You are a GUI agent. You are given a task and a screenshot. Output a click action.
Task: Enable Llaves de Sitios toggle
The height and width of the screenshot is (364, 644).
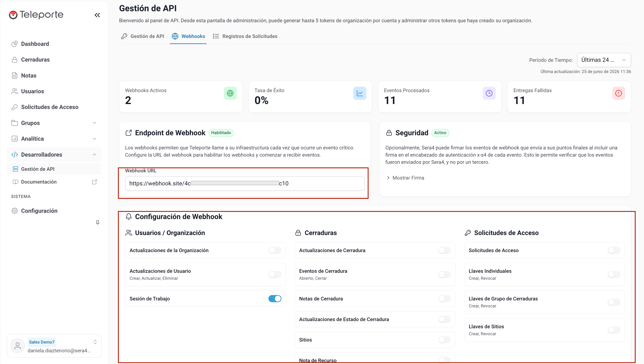[614, 330]
